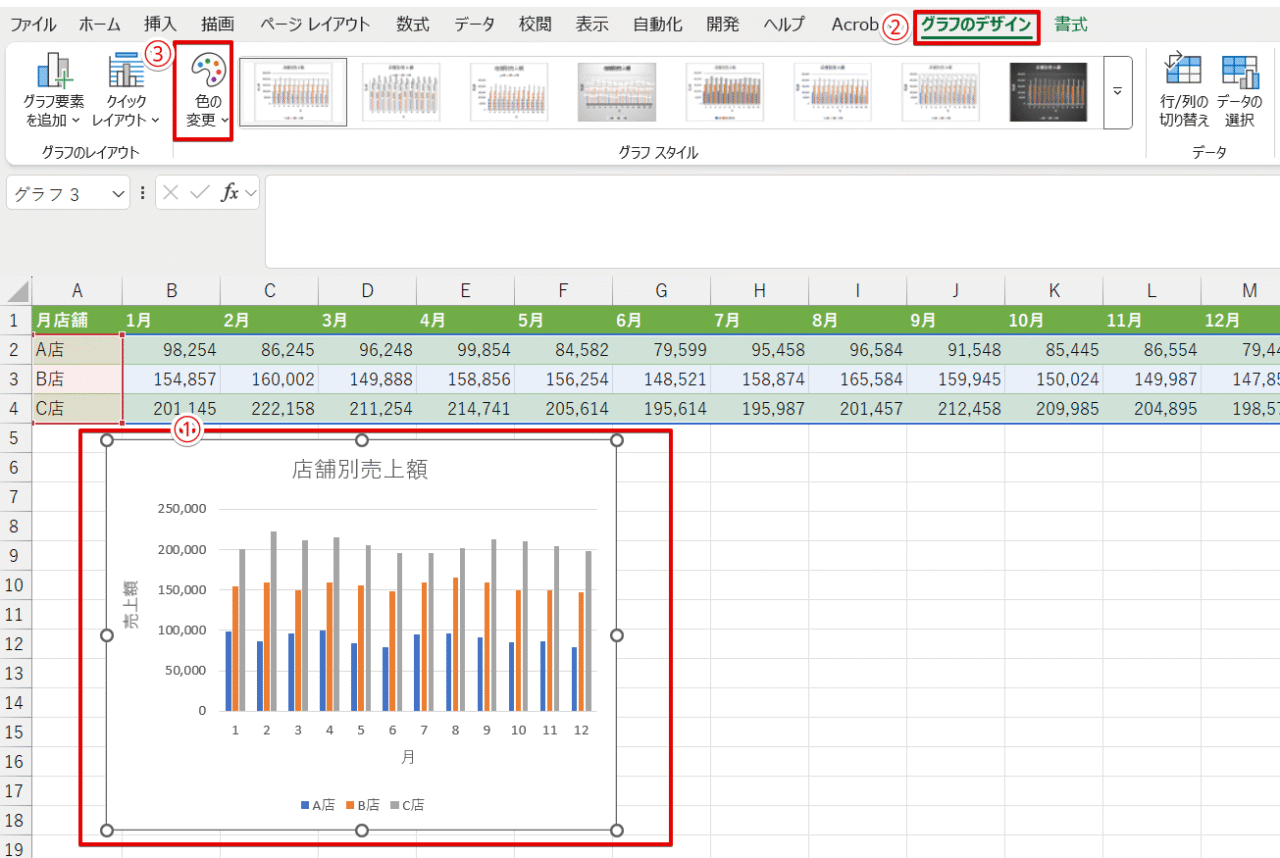
Task: Click the chart title 店舗別売上額
Action: tap(360, 470)
